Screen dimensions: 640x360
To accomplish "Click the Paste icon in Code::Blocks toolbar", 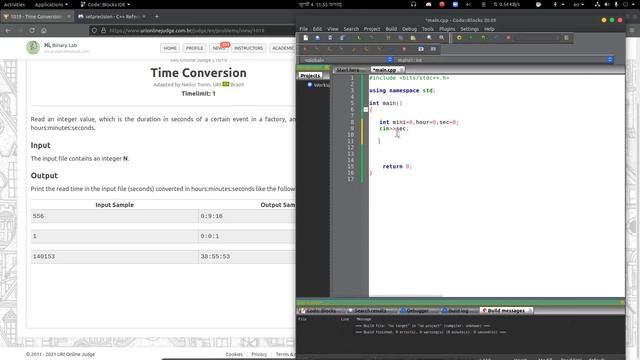I will click(413, 38).
